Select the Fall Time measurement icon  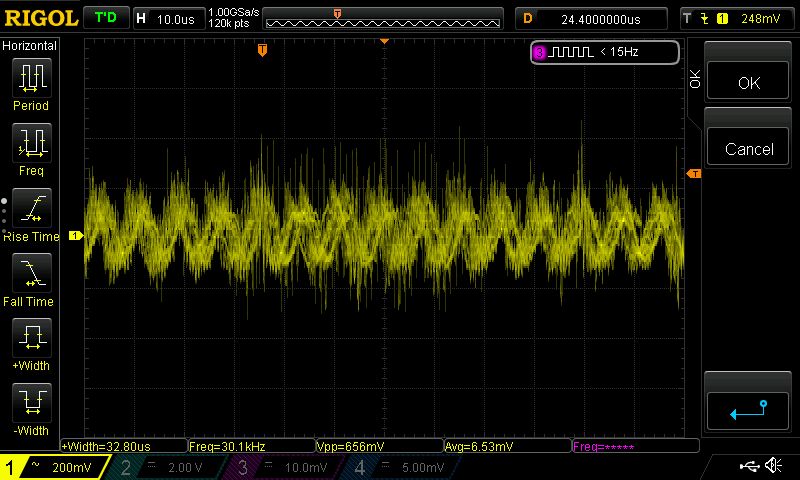pos(32,273)
